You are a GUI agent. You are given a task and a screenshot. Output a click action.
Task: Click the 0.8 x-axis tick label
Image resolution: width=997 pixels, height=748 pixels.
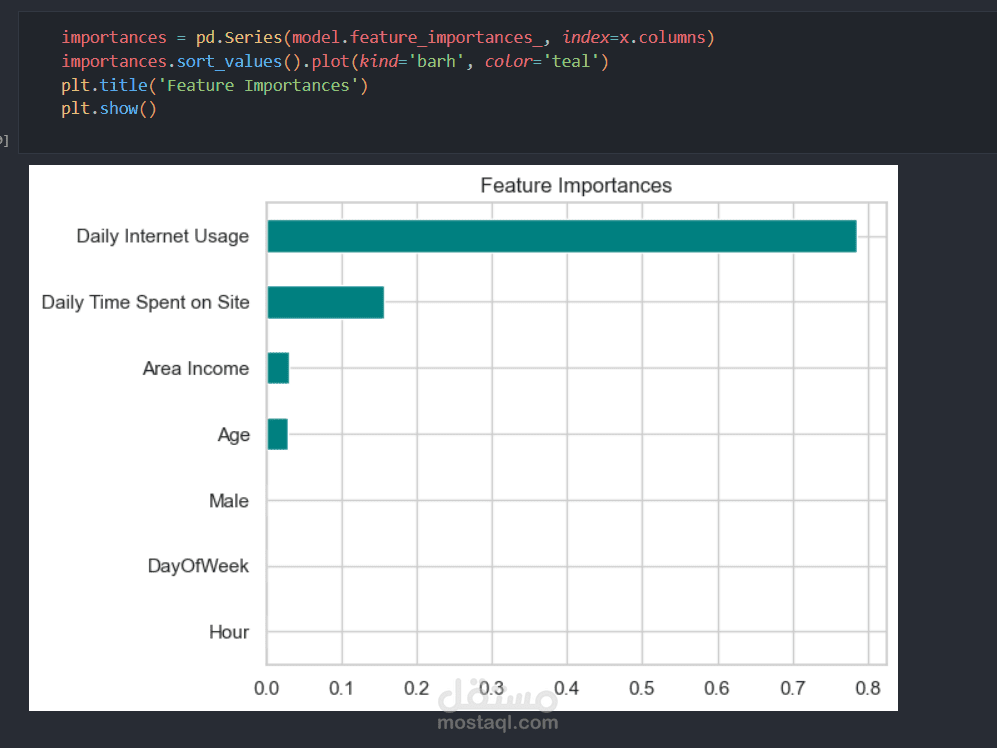(868, 689)
